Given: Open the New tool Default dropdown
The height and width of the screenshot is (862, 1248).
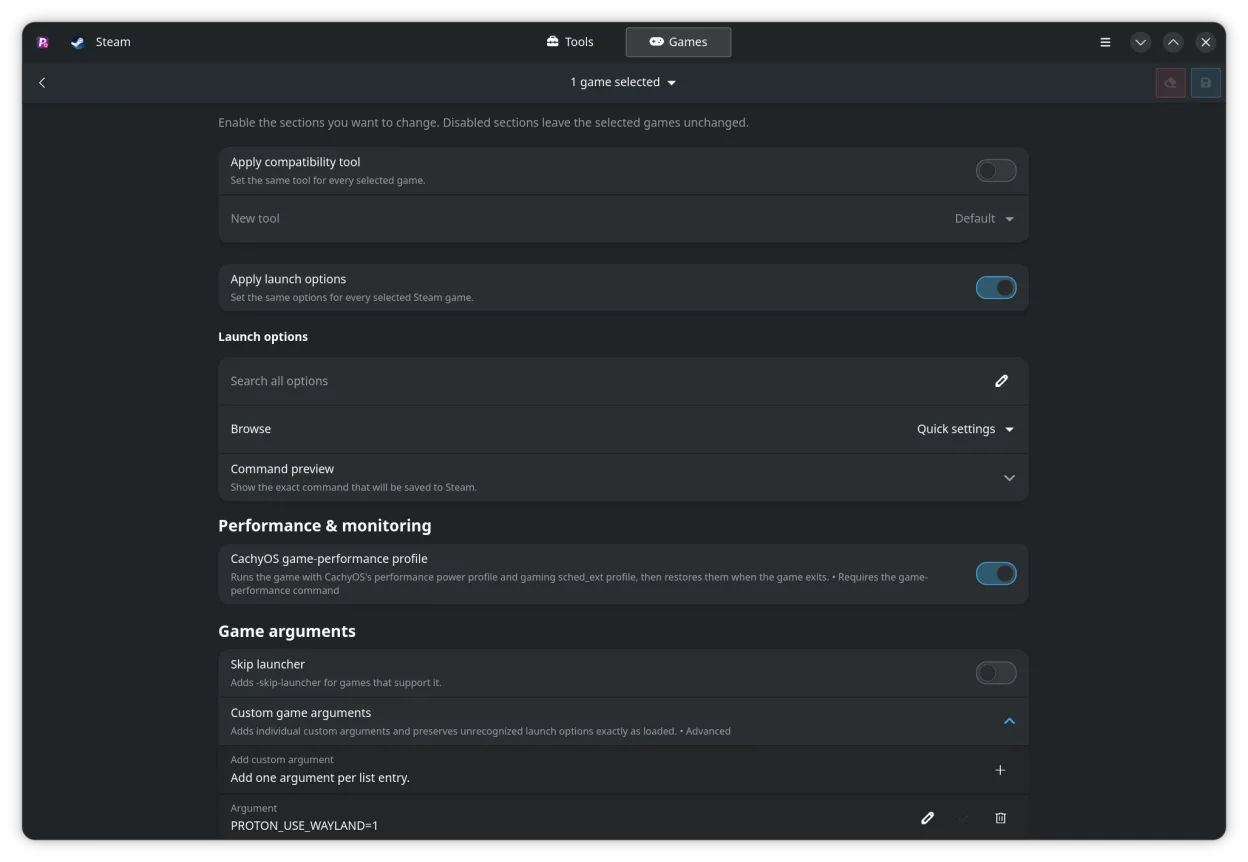Looking at the screenshot, I should click(x=984, y=219).
